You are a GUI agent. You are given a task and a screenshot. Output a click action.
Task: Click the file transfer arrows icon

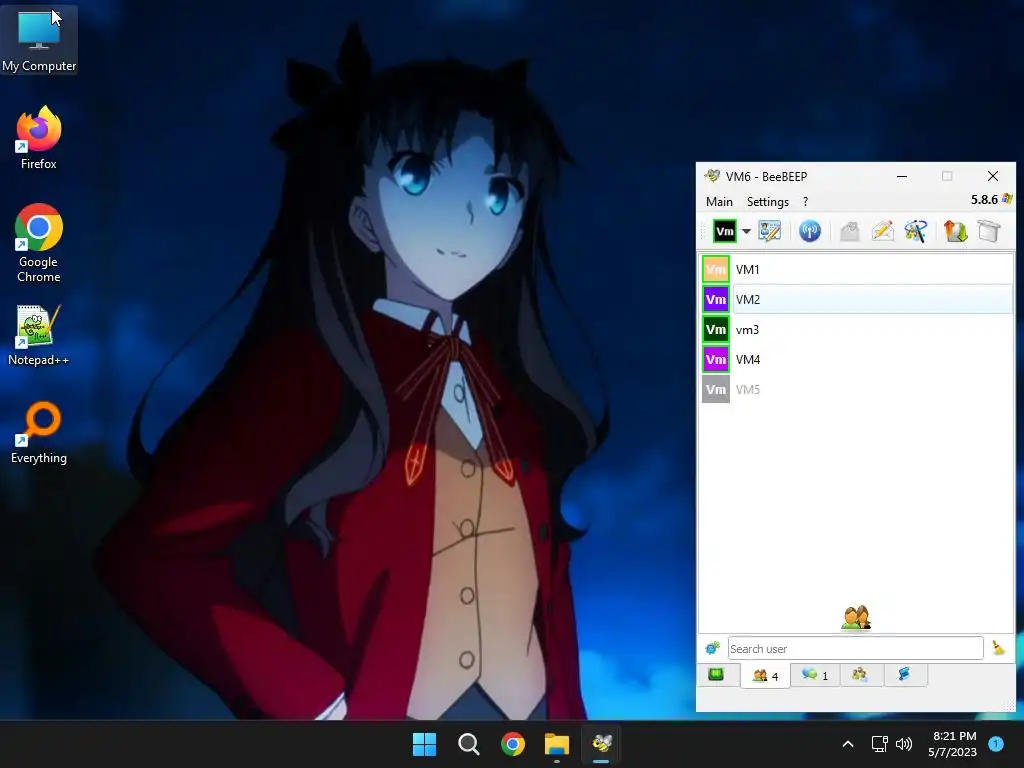pyautogui.click(x=955, y=231)
